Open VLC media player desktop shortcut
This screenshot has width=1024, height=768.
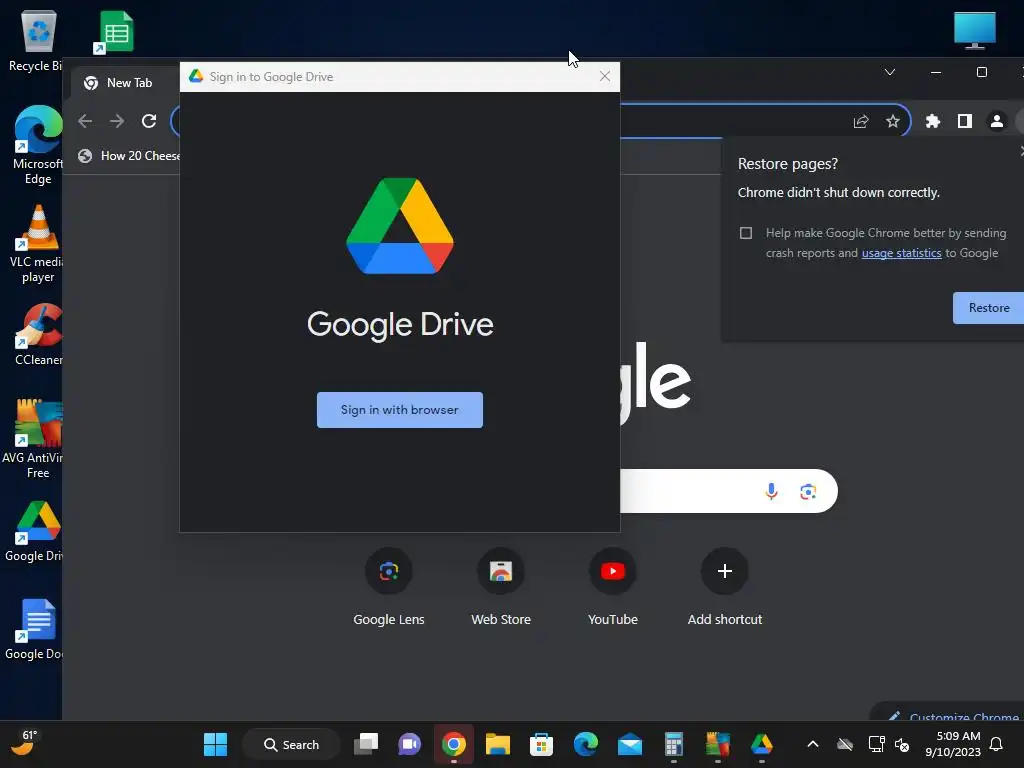pyautogui.click(x=37, y=244)
